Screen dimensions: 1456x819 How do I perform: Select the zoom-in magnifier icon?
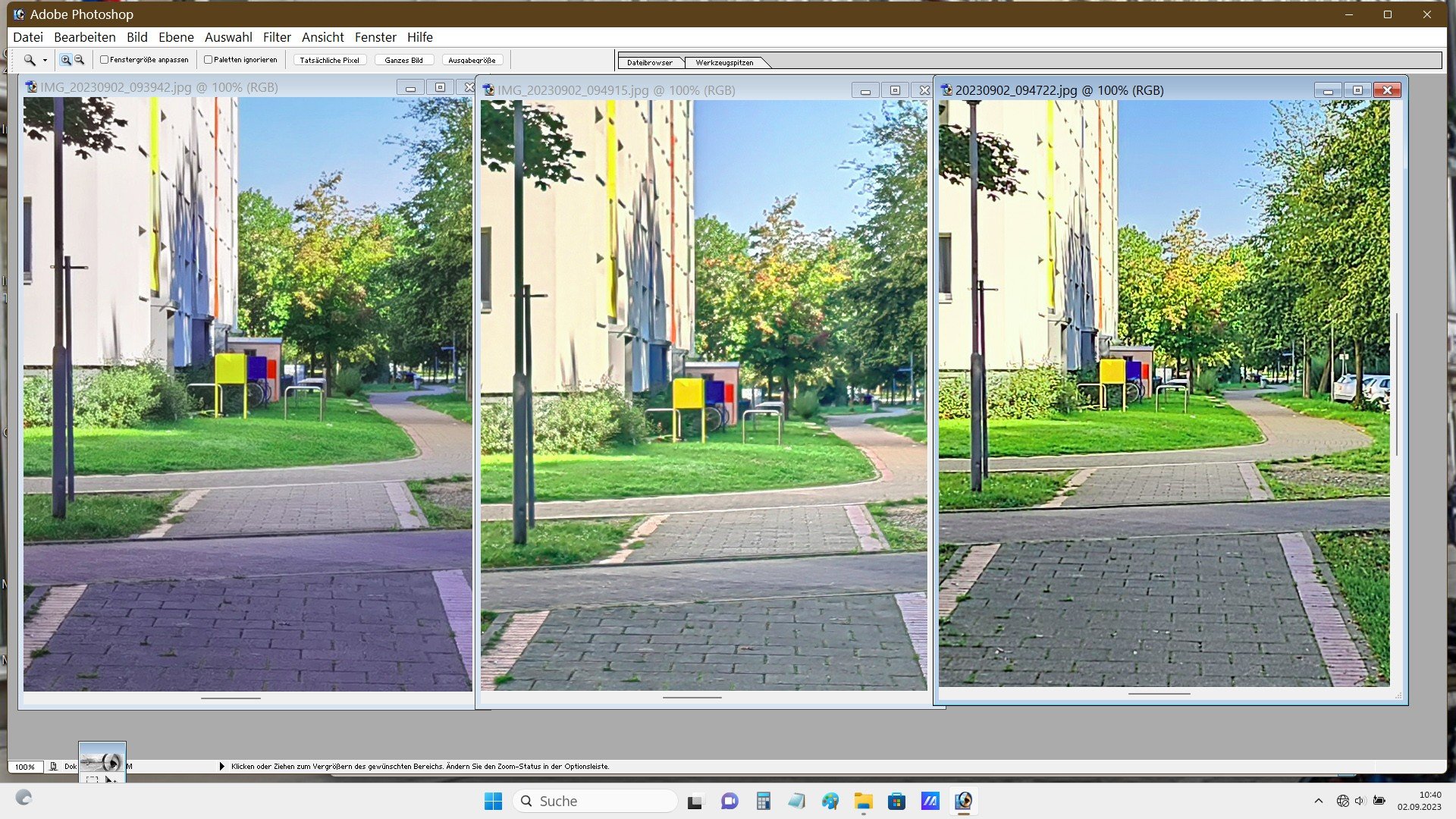(x=66, y=60)
